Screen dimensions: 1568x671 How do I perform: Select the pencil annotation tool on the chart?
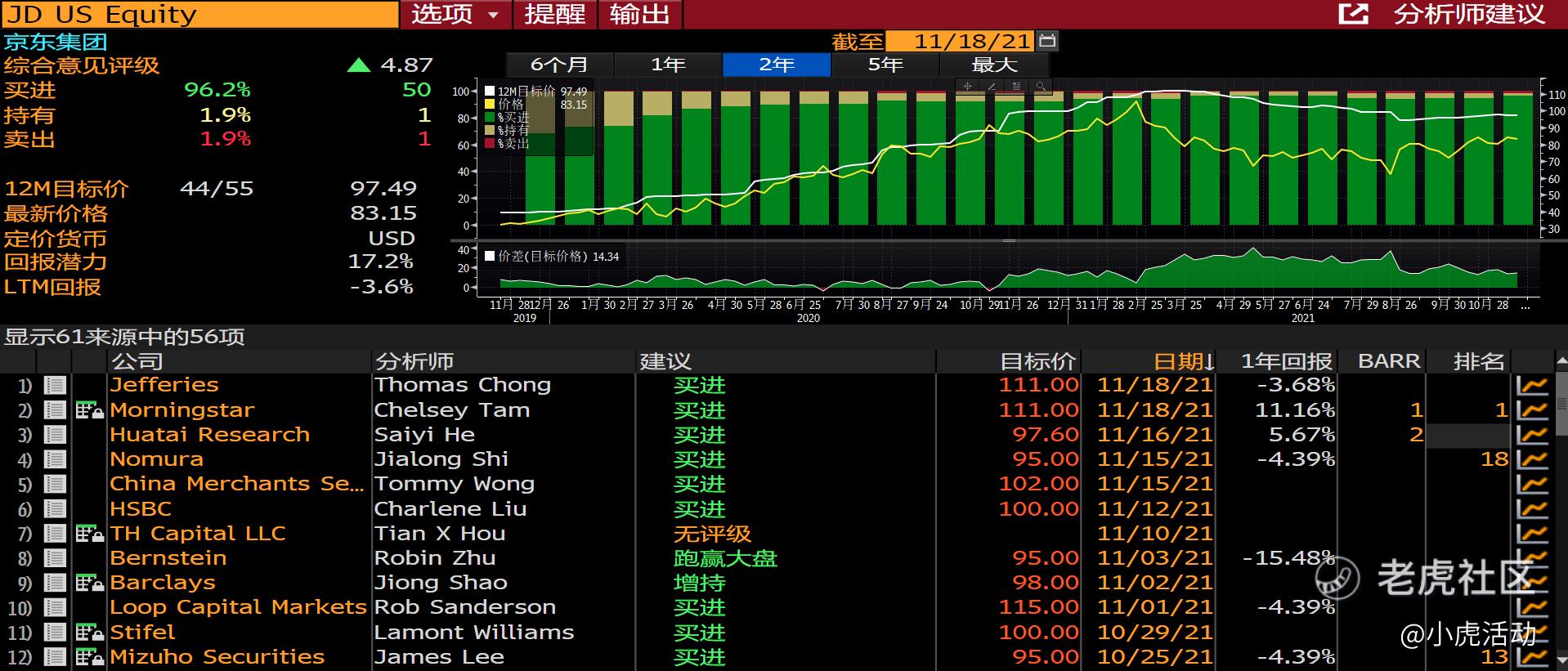[x=992, y=86]
